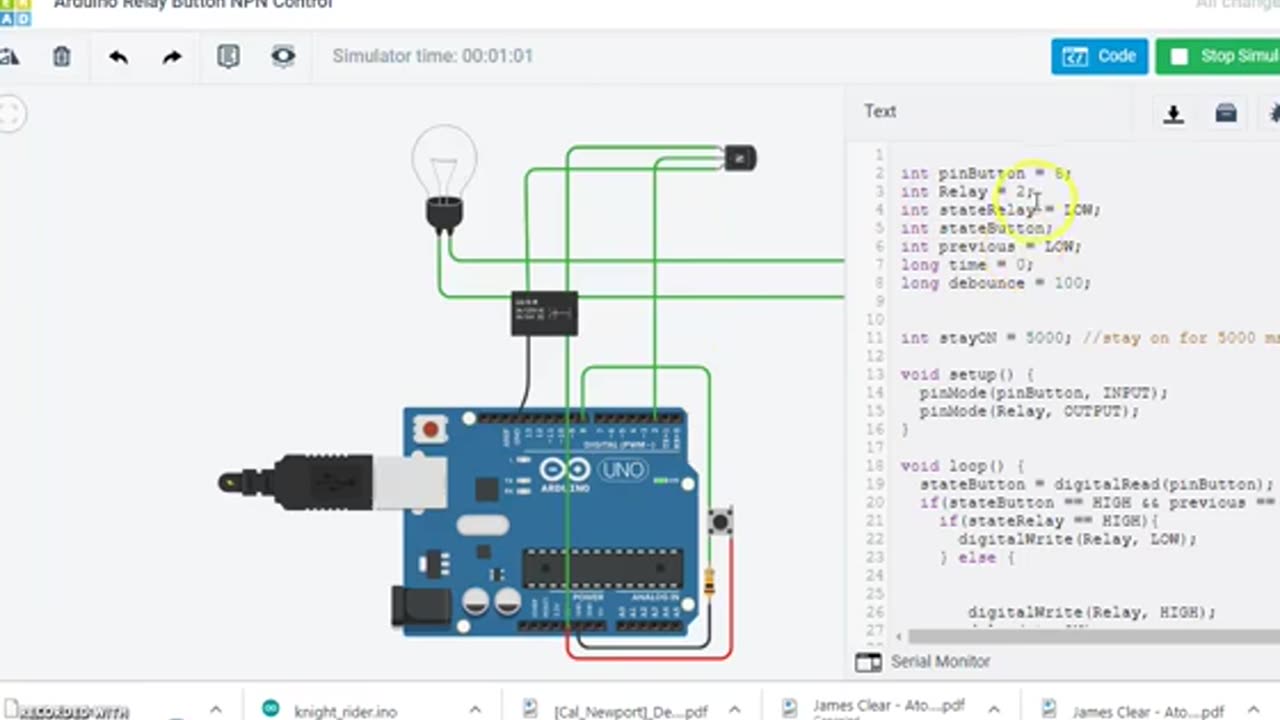Open [Cal_Newport] pdf download item

pyautogui.click(x=631, y=711)
